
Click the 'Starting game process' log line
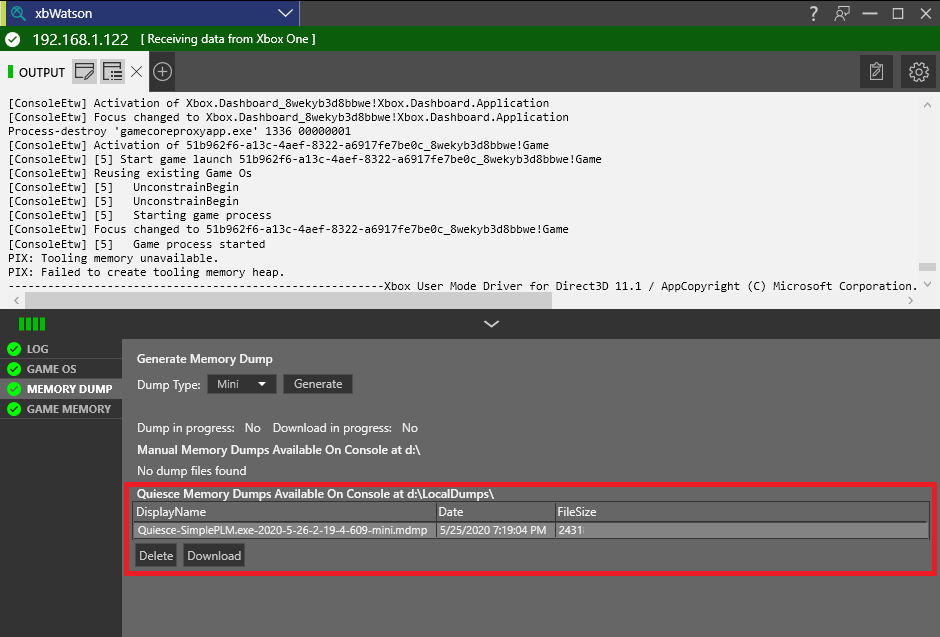140,215
